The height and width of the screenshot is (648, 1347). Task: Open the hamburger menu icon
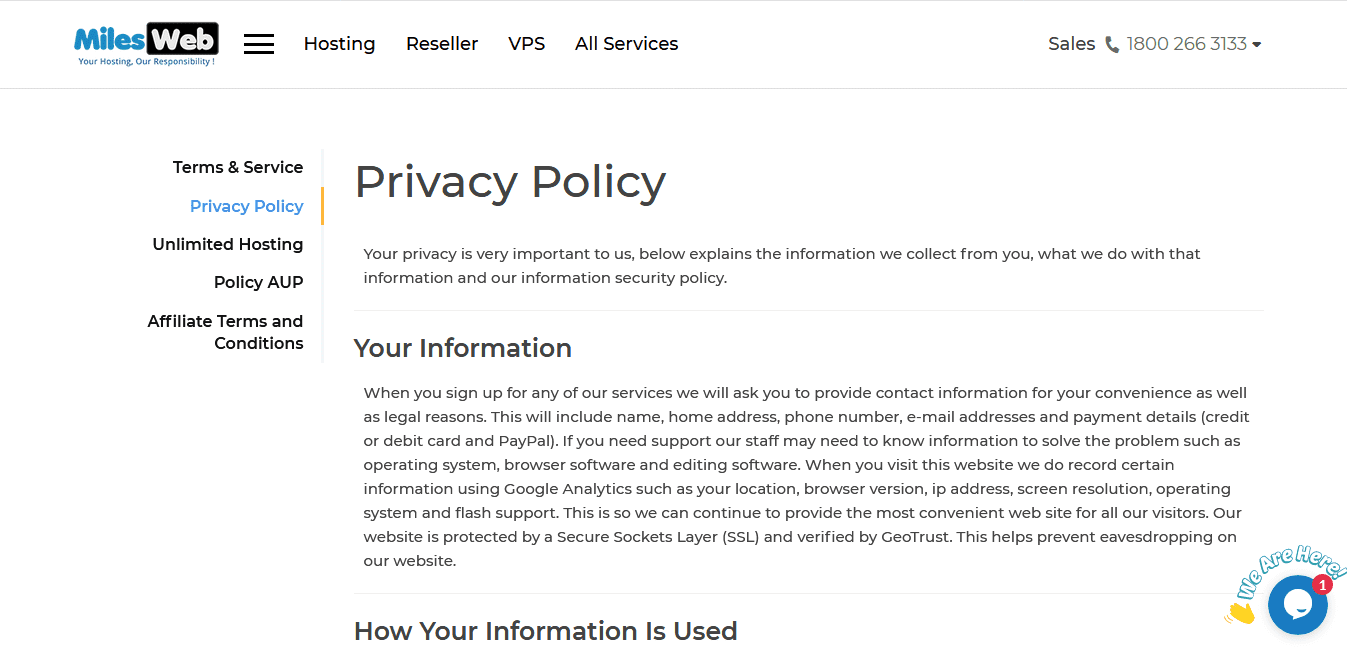pyautogui.click(x=259, y=44)
